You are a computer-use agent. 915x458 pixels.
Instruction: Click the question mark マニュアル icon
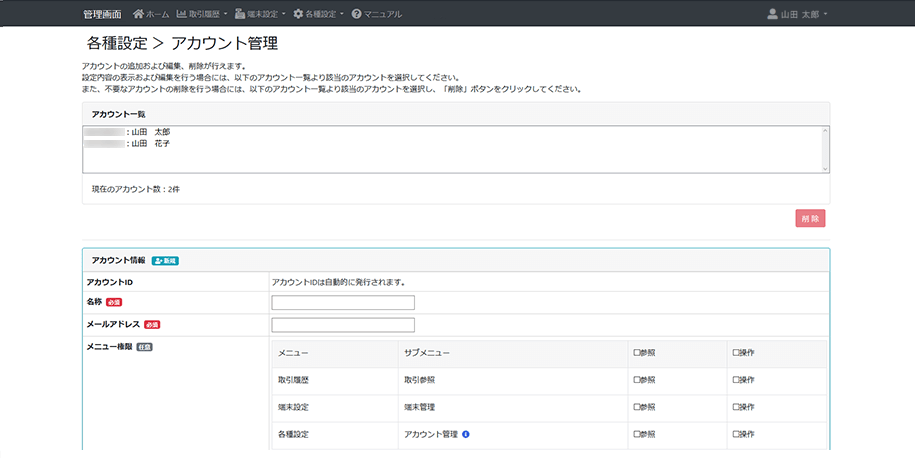click(x=357, y=13)
